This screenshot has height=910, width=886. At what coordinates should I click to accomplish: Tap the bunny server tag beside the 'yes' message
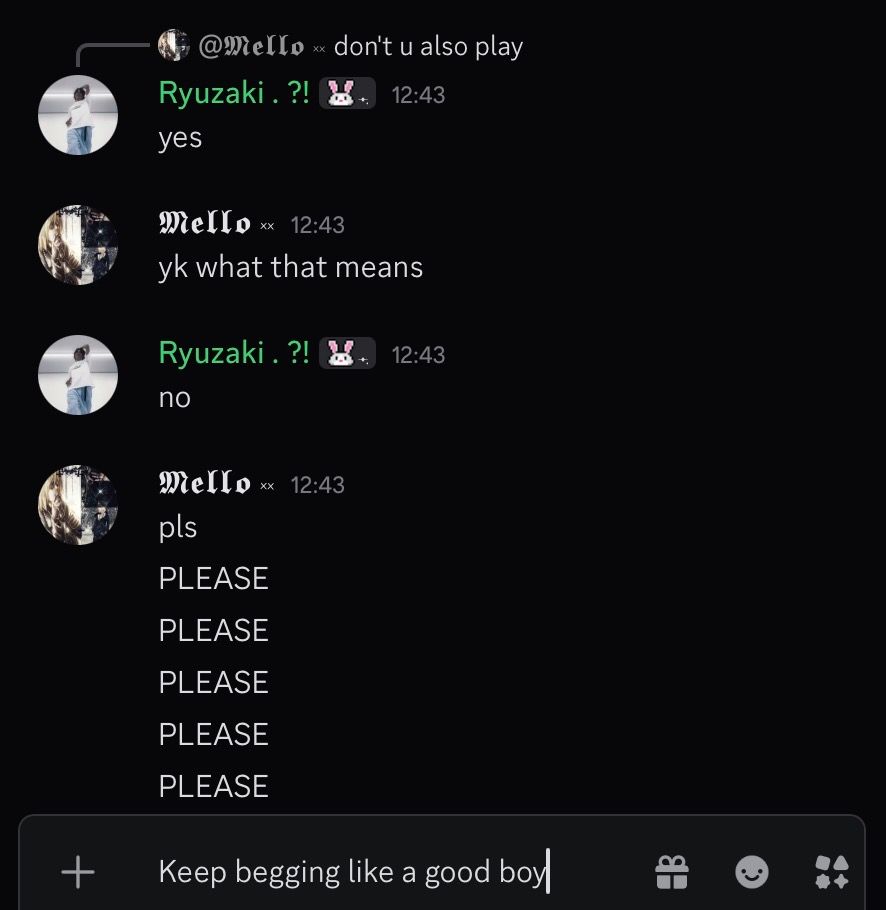[x=347, y=94]
